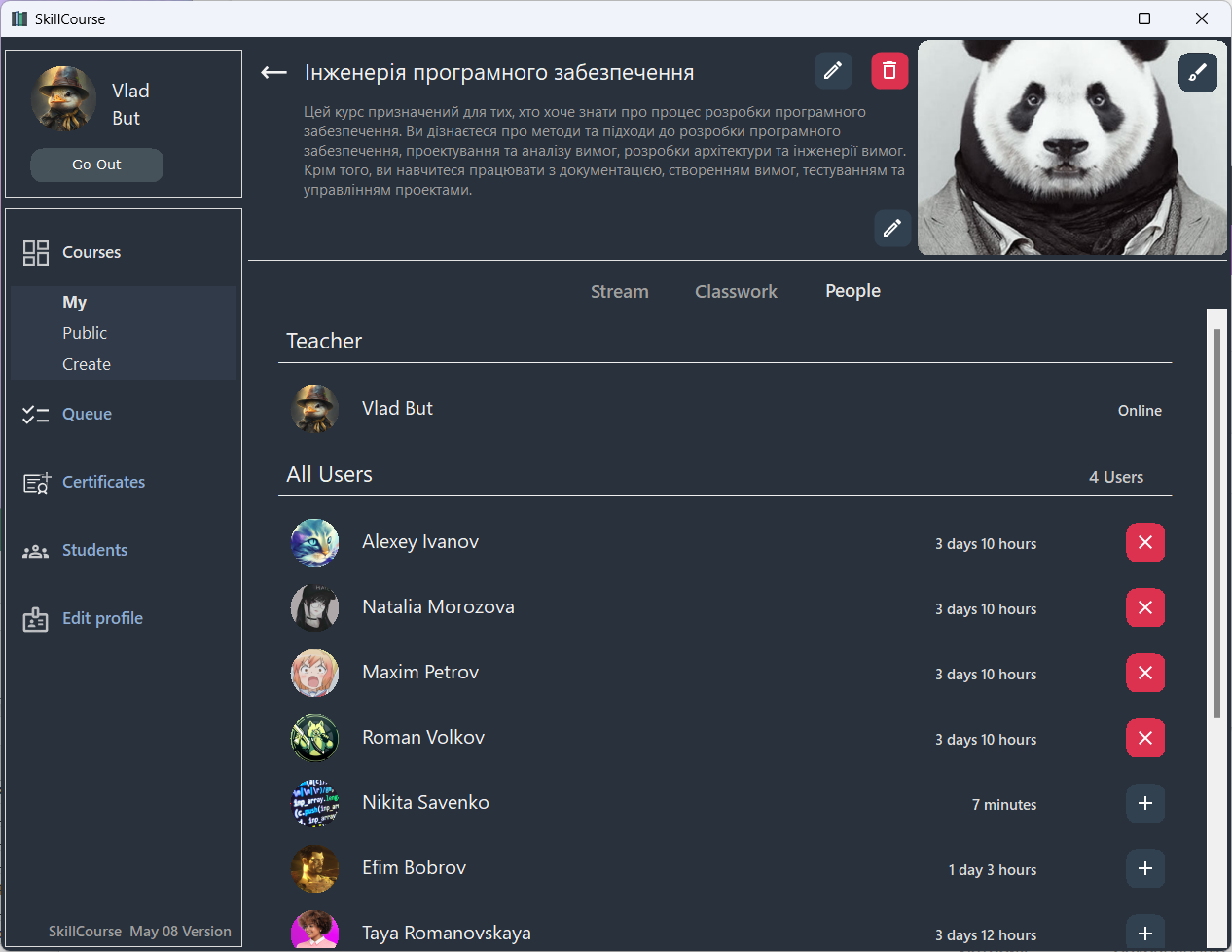Click the Queue checklist icon

tap(36, 415)
